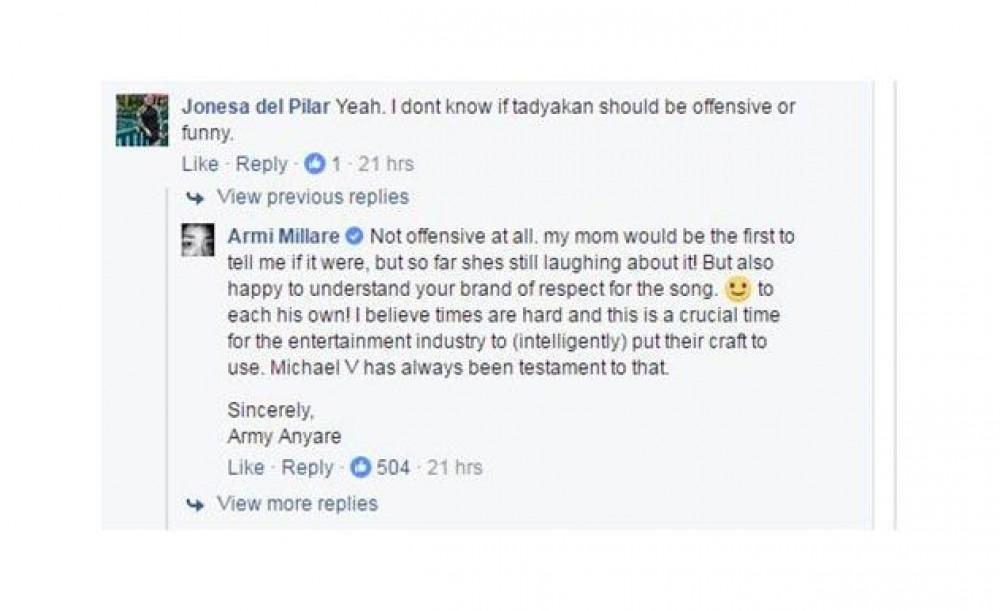Like Armi Millare's reply
The width and height of the screenshot is (1000, 611).
coord(246,467)
